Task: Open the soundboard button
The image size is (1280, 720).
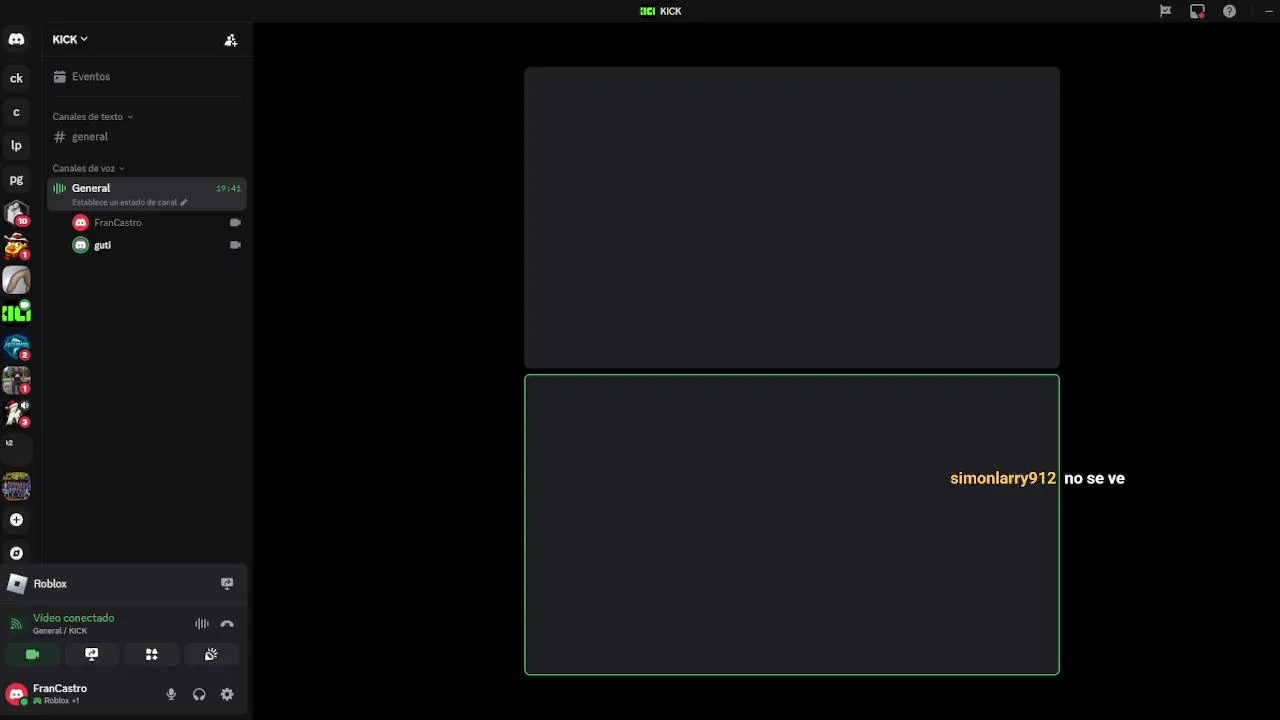Action: 211,654
